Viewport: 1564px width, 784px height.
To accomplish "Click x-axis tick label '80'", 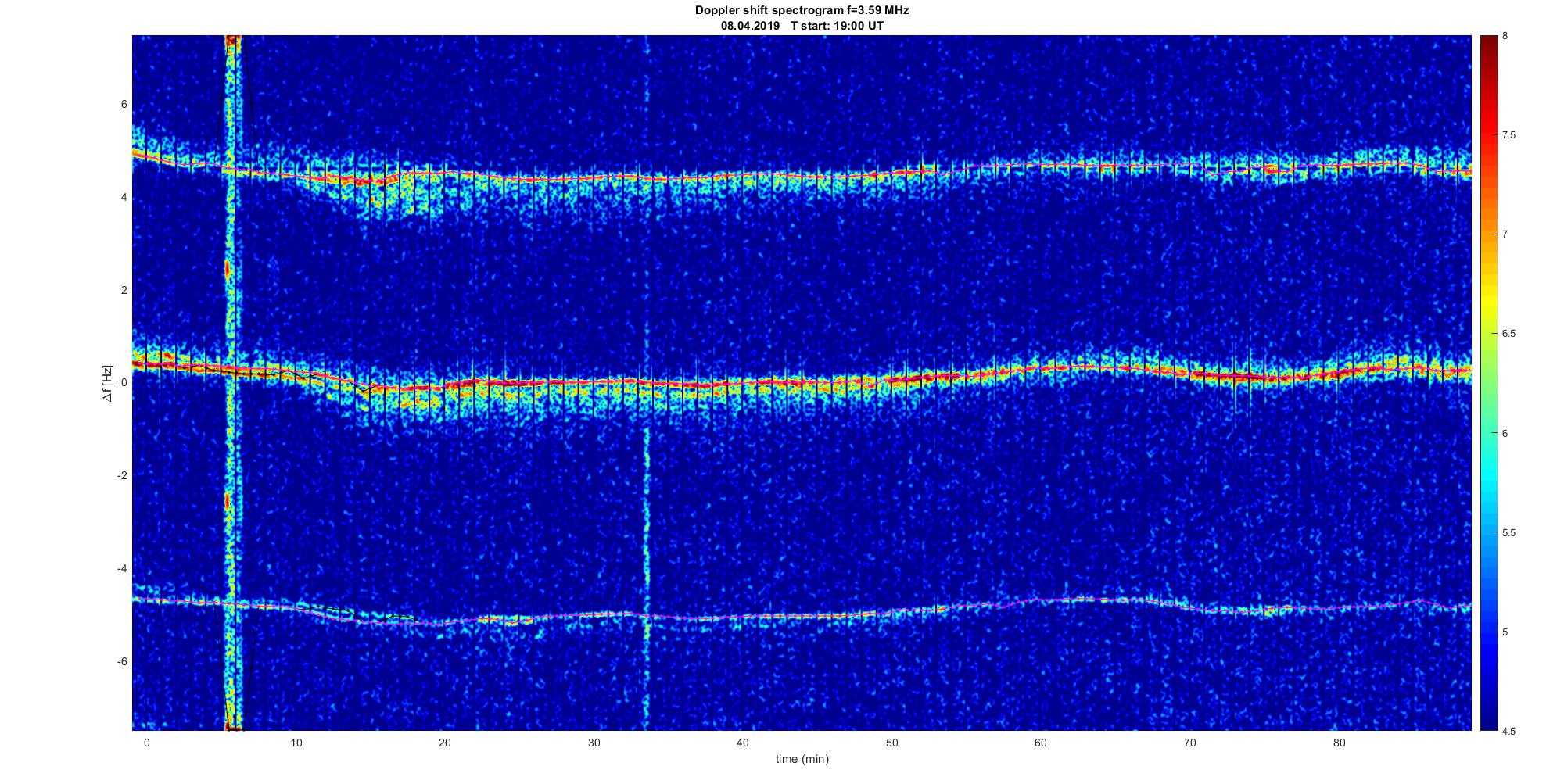I will coord(1340,743).
